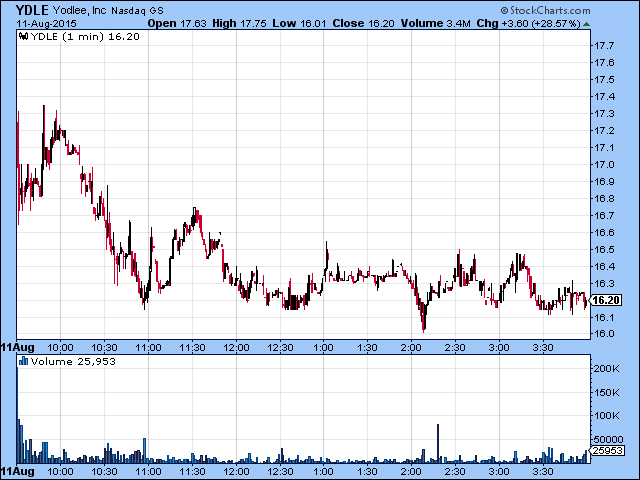
Task: Click the 10:00 label under price chart
Action: point(60,348)
